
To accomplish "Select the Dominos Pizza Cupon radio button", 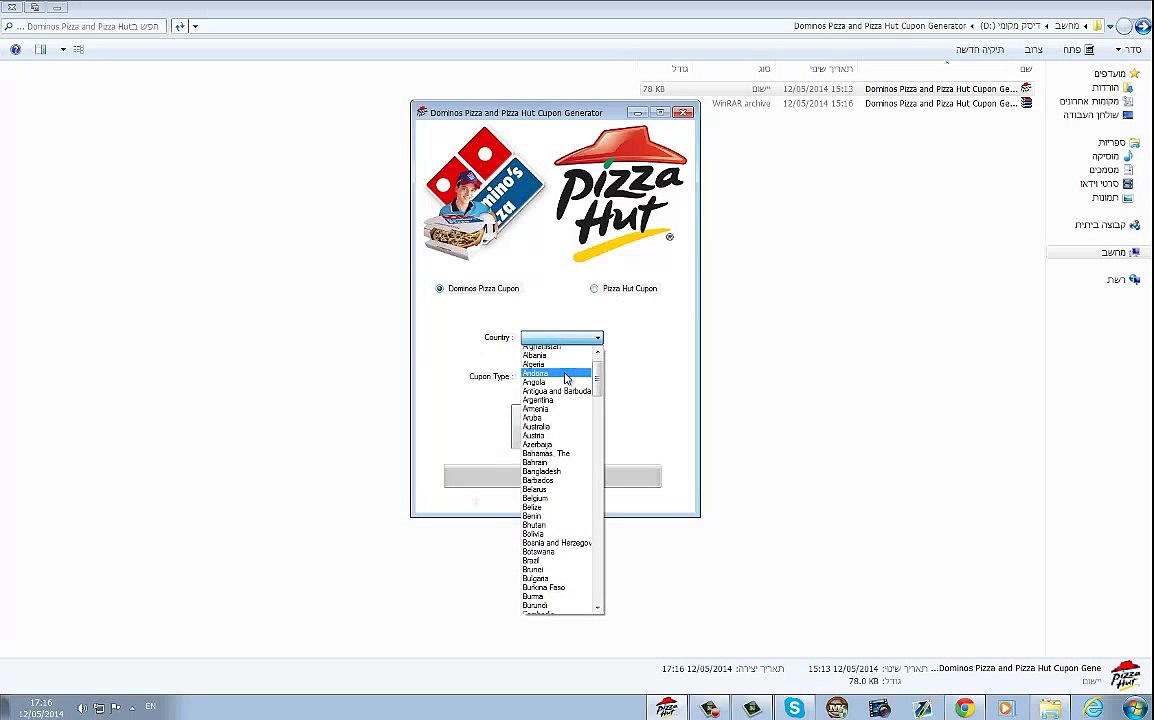I will point(439,289).
